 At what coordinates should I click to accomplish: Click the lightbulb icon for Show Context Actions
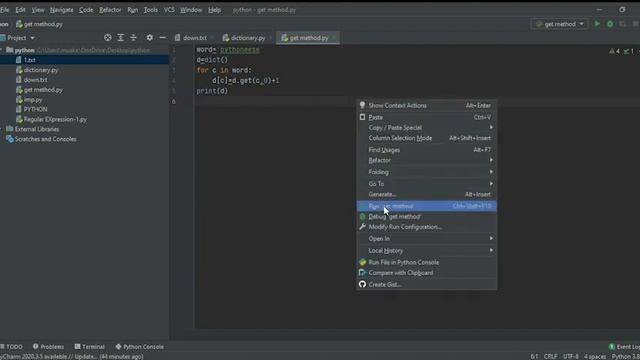(x=362, y=105)
